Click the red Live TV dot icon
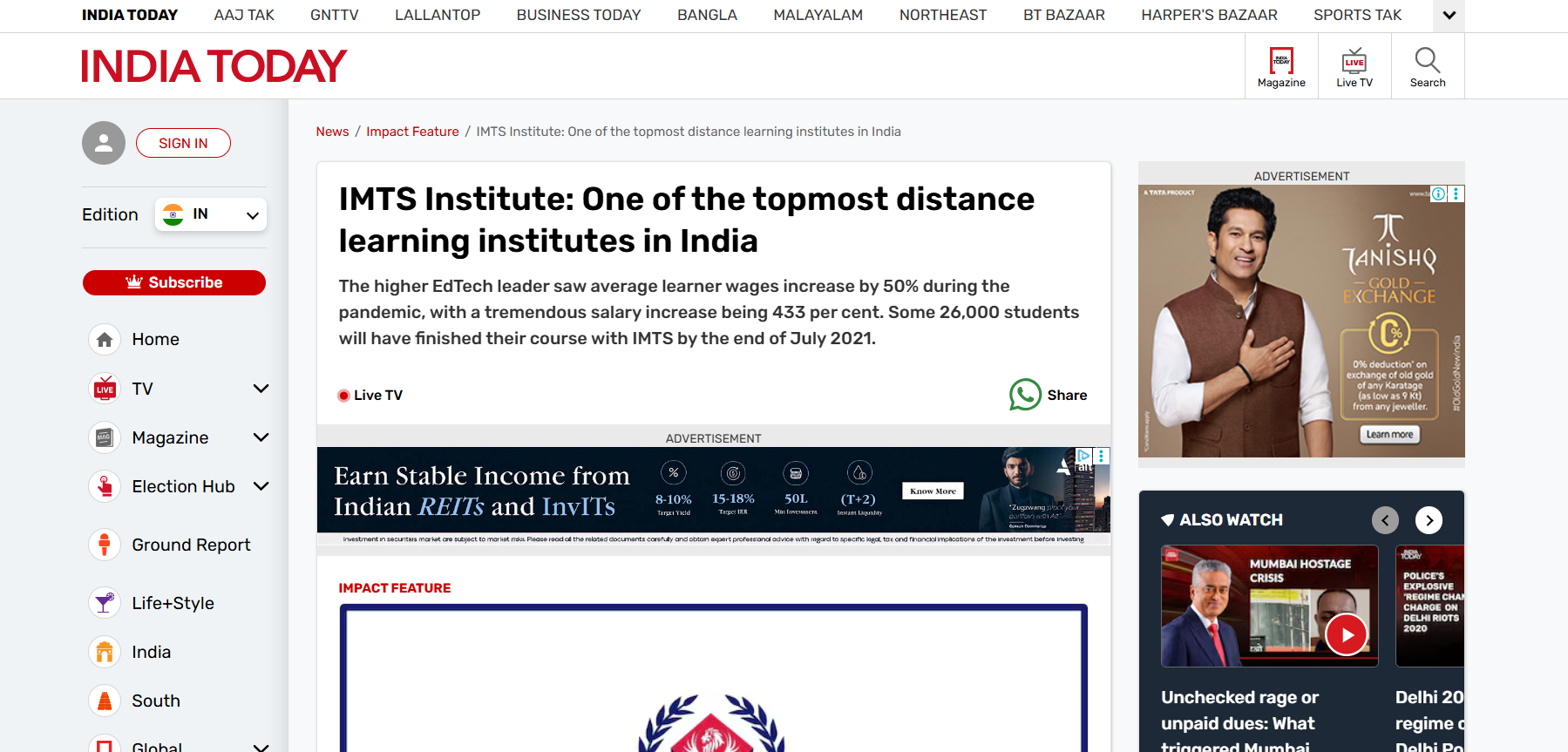Image resolution: width=1568 pixels, height=752 pixels. click(343, 396)
